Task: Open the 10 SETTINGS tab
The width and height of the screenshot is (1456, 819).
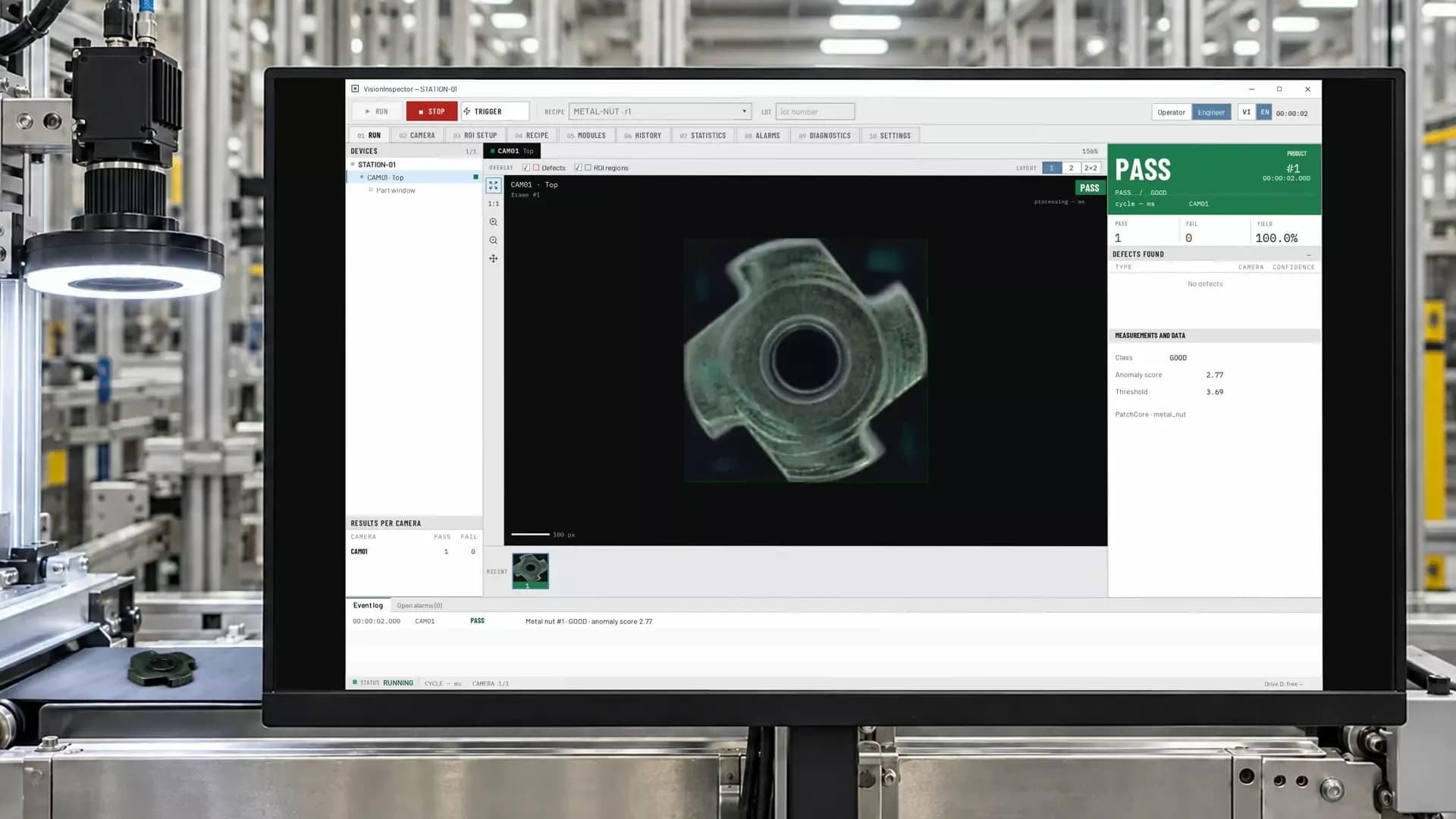Action: coord(890,136)
